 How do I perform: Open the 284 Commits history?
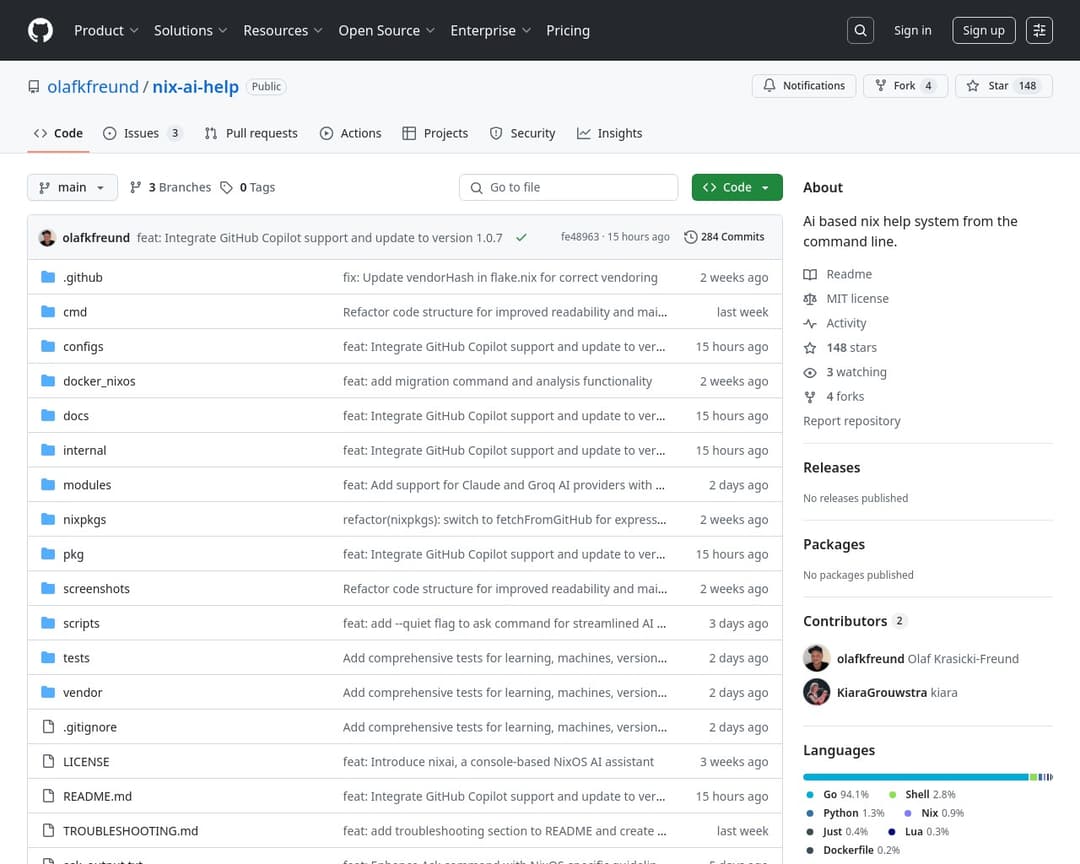coord(724,237)
